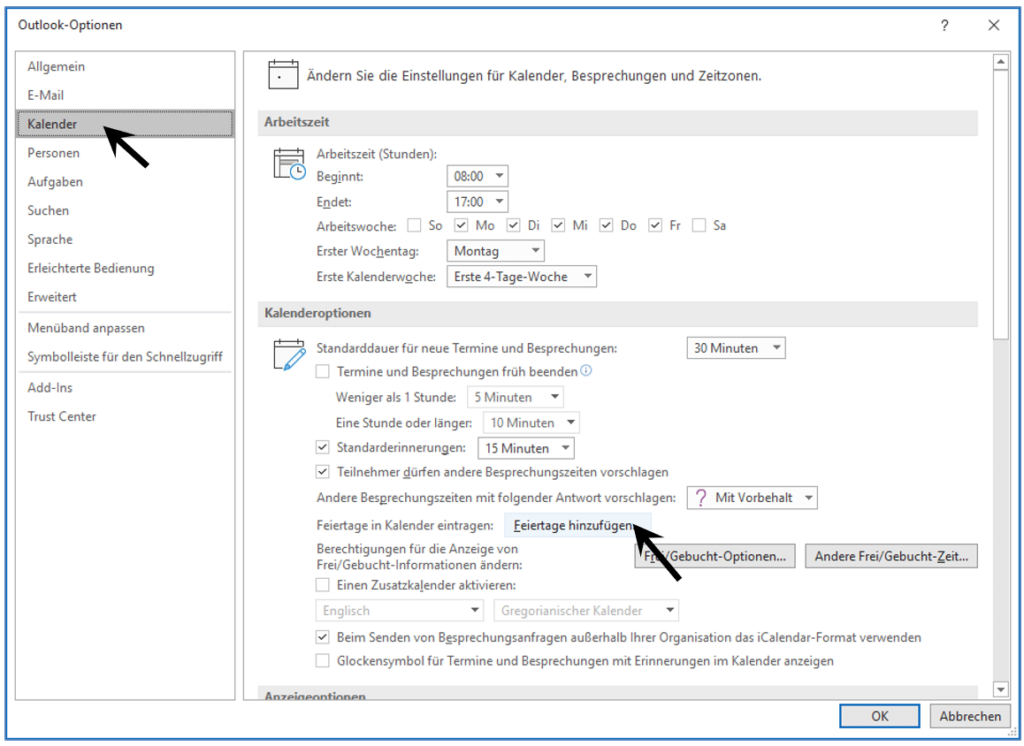Close the Outlook-Optionen dialog with X
The width and height of the screenshot is (1024, 746).
coord(993,25)
